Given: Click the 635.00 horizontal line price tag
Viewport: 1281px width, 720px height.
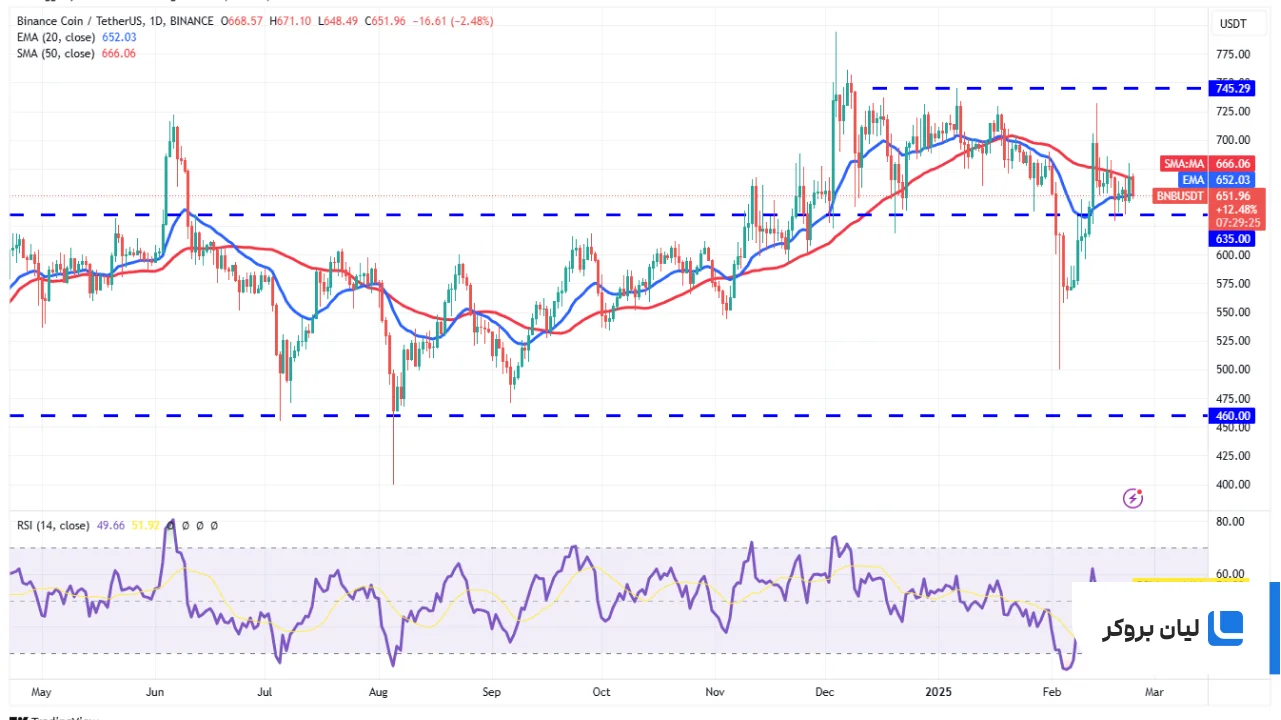Looking at the screenshot, I should point(1232,239).
